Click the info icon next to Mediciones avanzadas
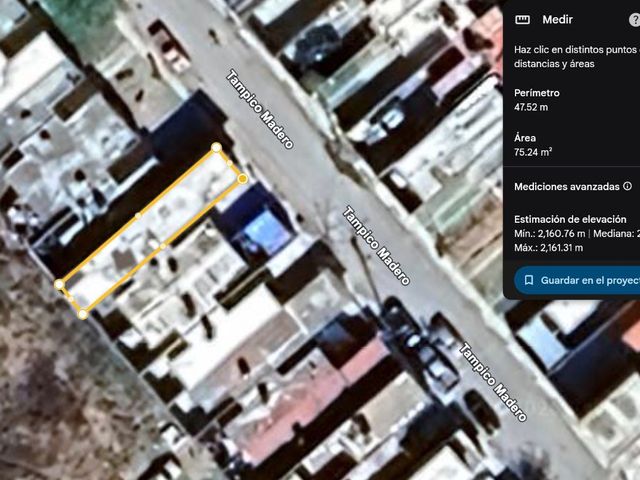 coord(627,186)
